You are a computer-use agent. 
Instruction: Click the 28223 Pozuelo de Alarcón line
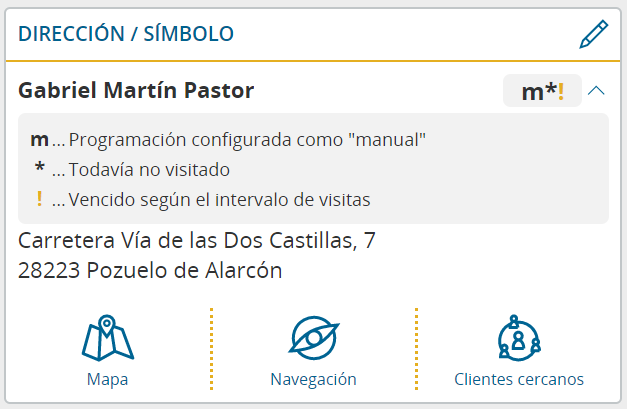point(150,271)
